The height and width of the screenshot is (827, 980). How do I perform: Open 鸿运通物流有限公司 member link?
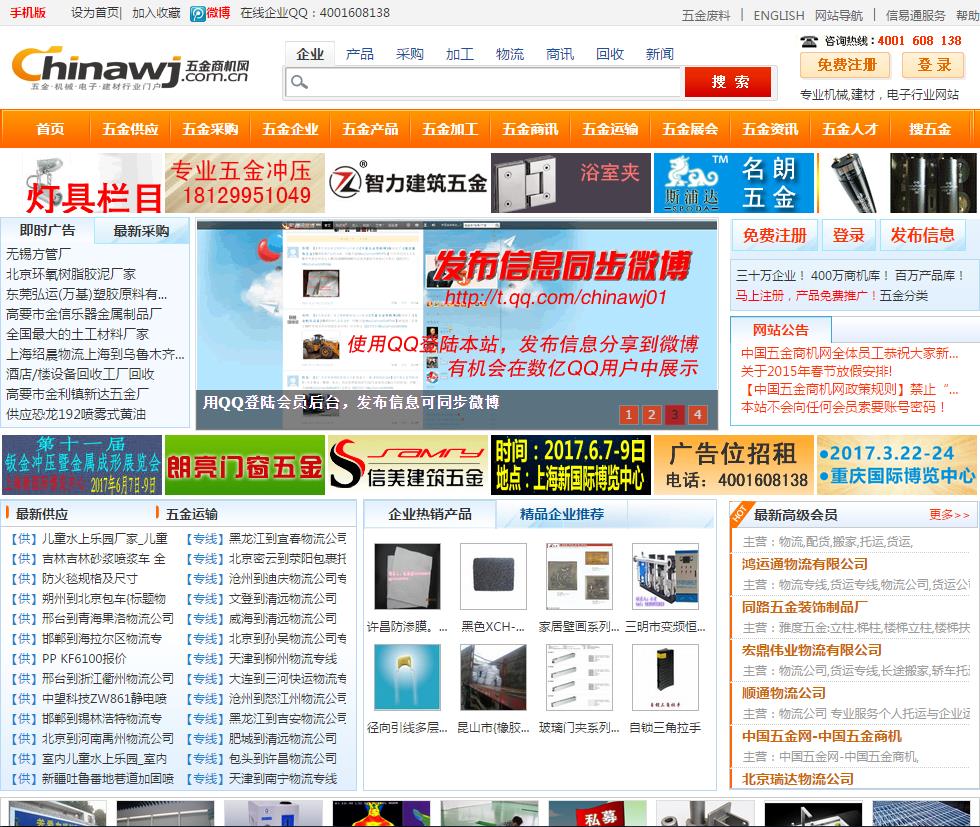804,564
